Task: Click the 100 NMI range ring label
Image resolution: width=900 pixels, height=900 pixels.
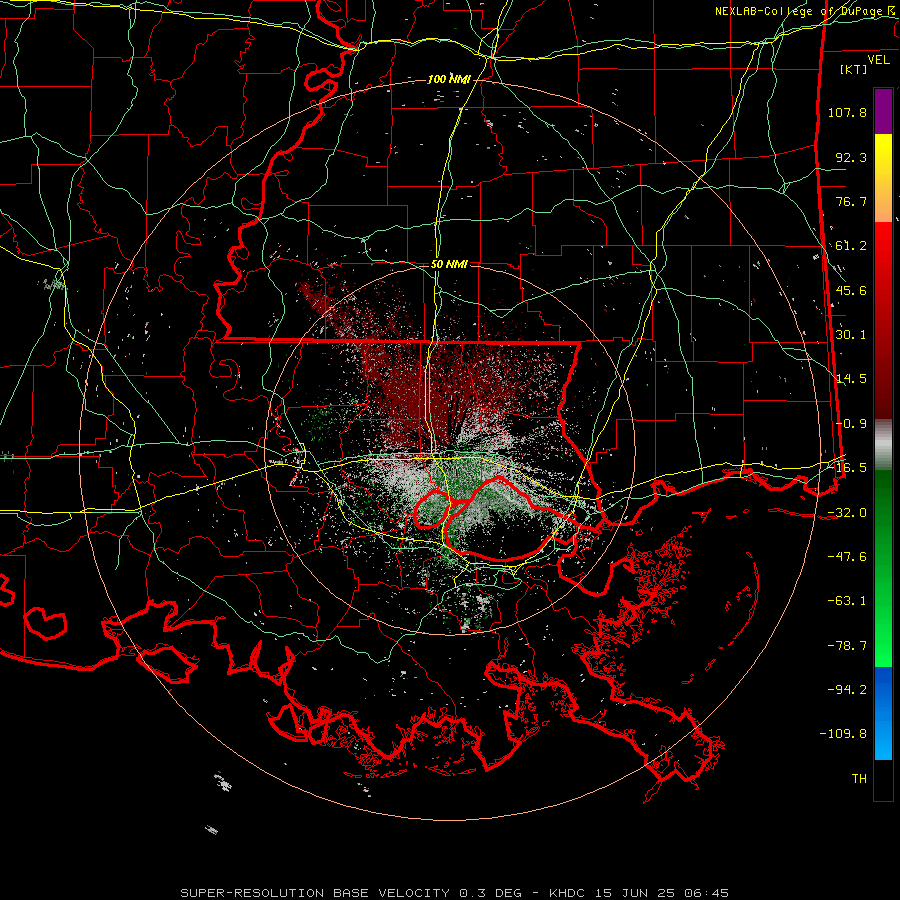Action: point(449,79)
